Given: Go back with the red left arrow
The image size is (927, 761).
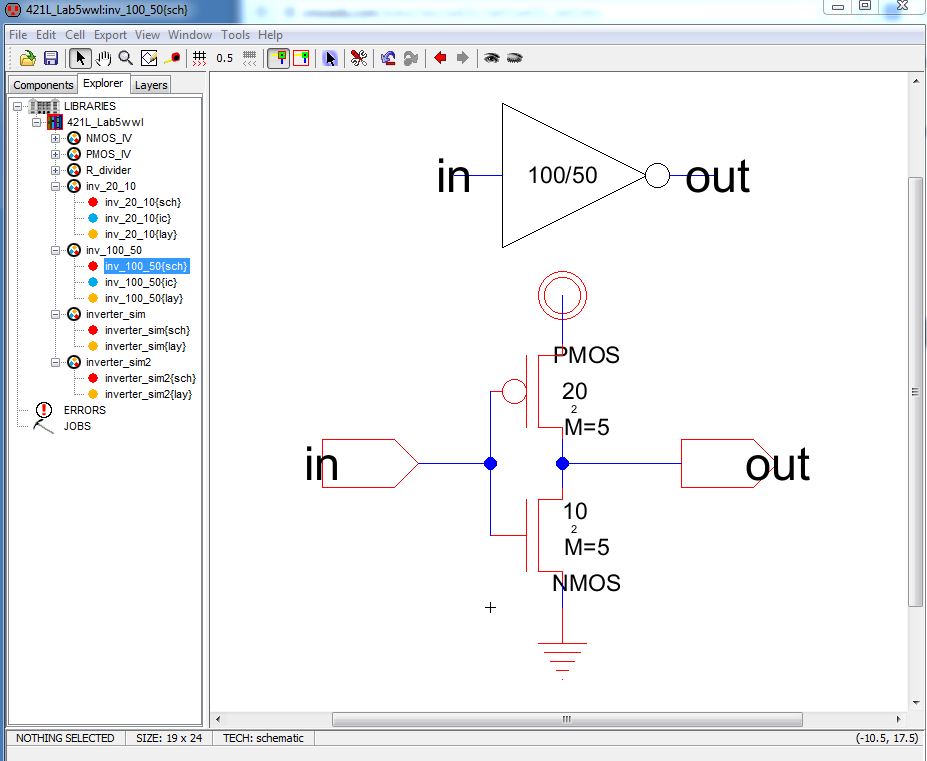Looking at the screenshot, I should click(440, 58).
